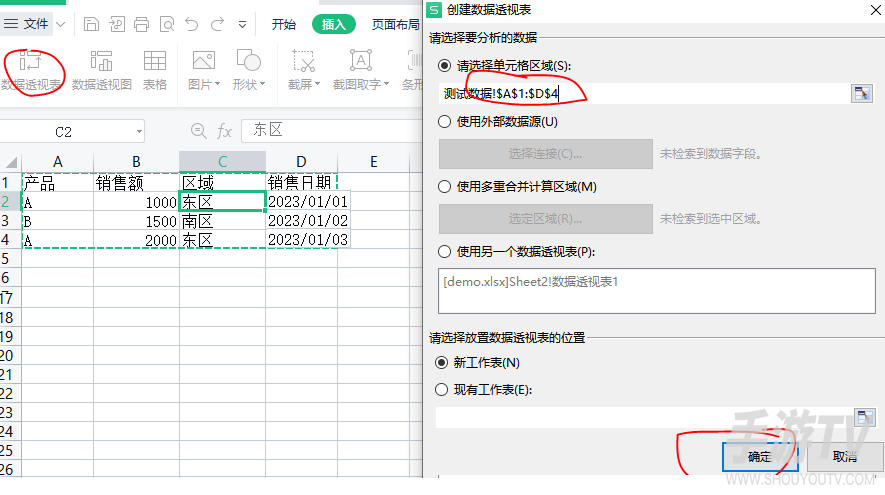The image size is (885, 495).
Task: Click the Undo arrow icon
Action: [192, 24]
